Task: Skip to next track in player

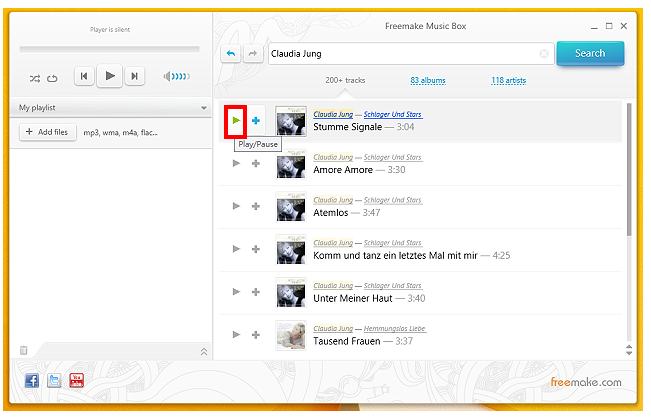Action: [135, 76]
